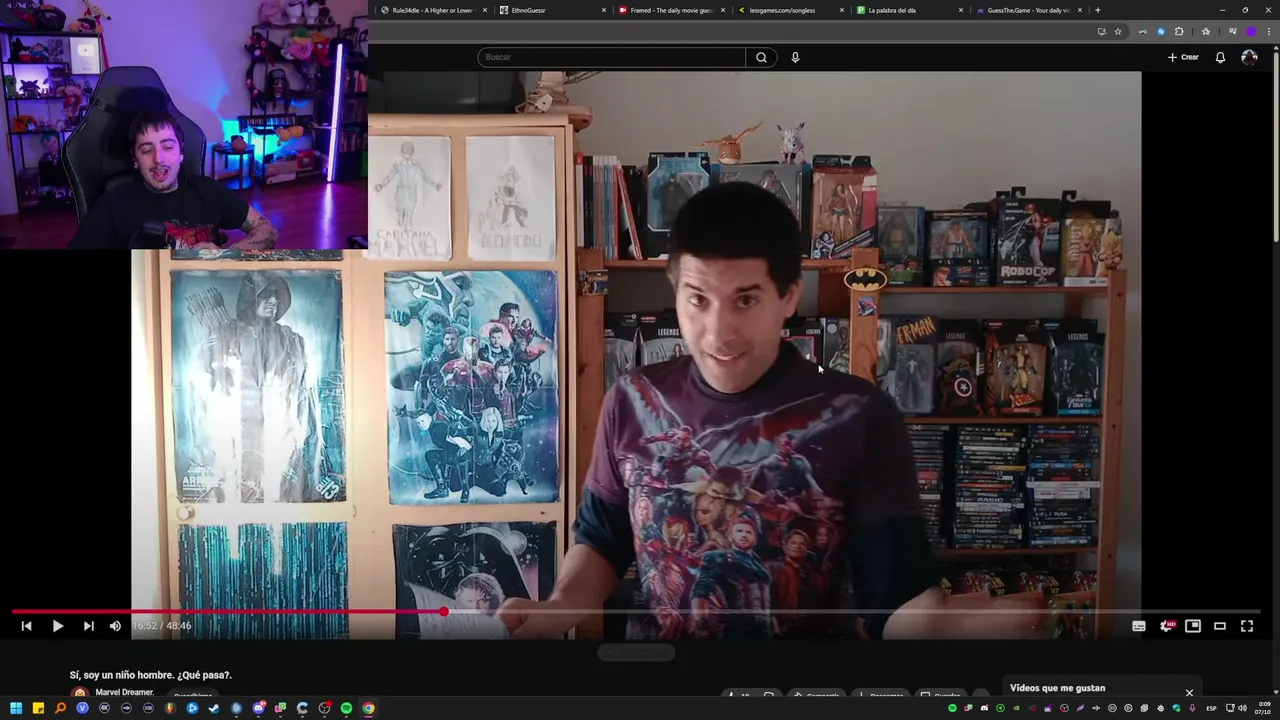Close the Videos que me gustan panel
Viewport: 1280px width, 720px height.
[1189, 692]
